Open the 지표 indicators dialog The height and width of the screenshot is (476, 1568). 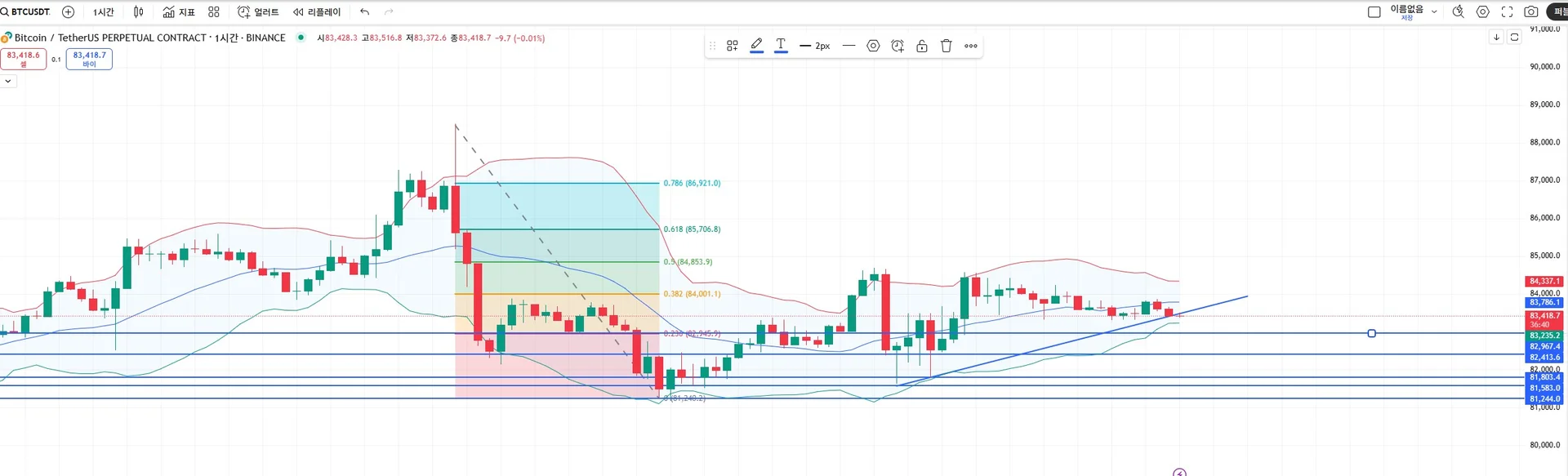pyautogui.click(x=179, y=12)
